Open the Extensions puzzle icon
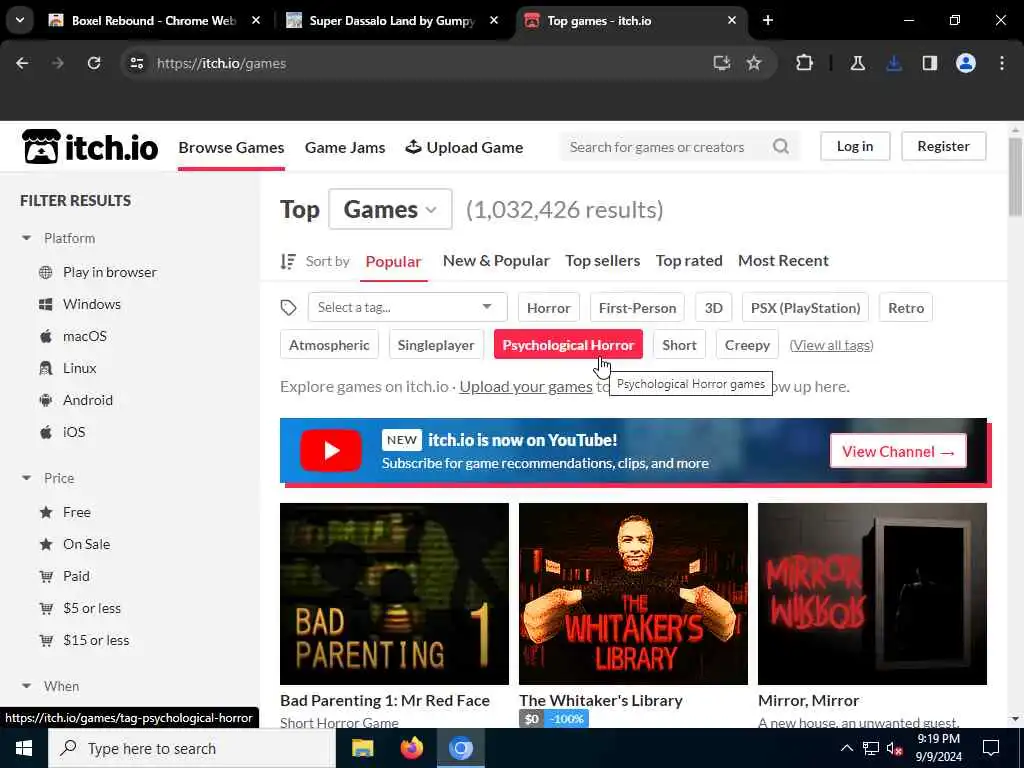This screenshot has width=1024, height=768. 805,63
